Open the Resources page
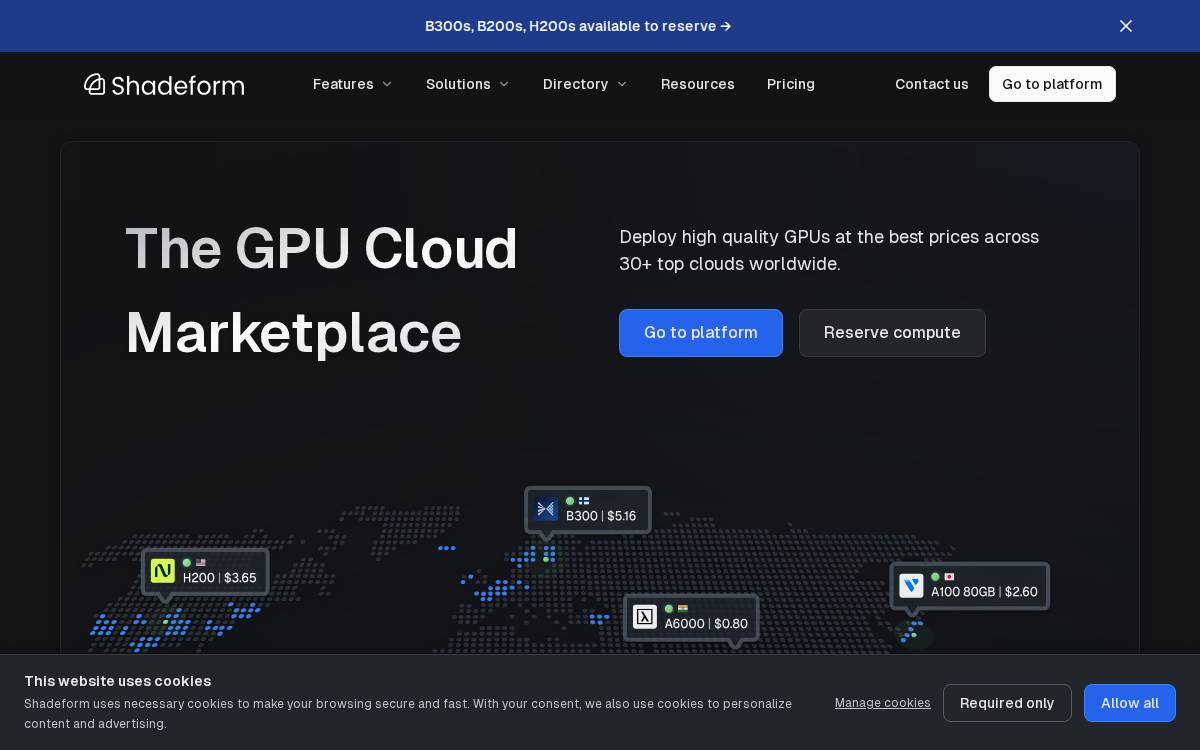1200x750 pixels. [698, 84]
